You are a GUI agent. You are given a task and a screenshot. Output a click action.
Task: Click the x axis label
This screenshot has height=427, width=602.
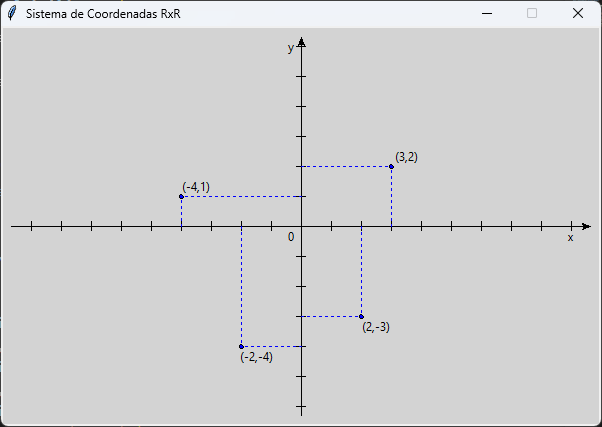[x=571, y=238]
